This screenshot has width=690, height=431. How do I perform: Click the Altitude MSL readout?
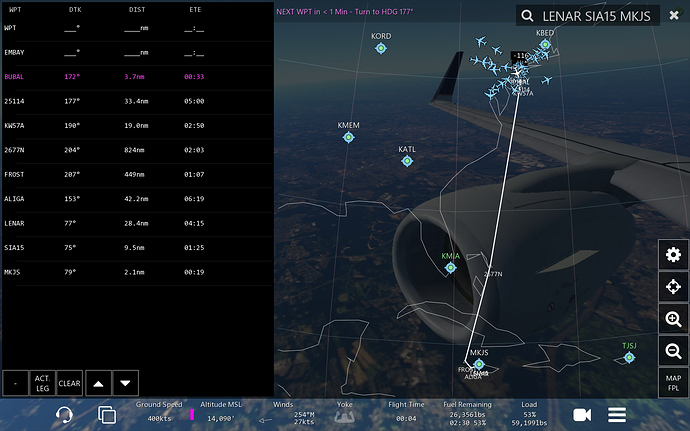pos(220,412)
